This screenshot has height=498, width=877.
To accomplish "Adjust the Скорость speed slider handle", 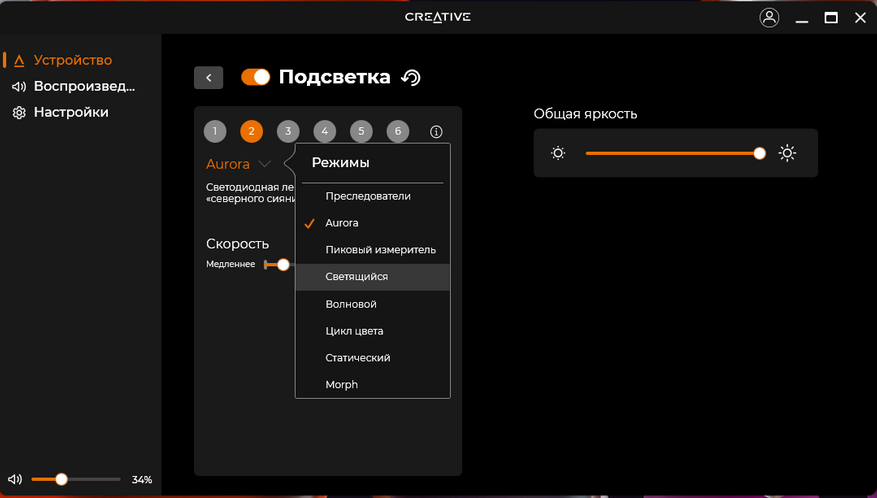I will tap(283, 264).
